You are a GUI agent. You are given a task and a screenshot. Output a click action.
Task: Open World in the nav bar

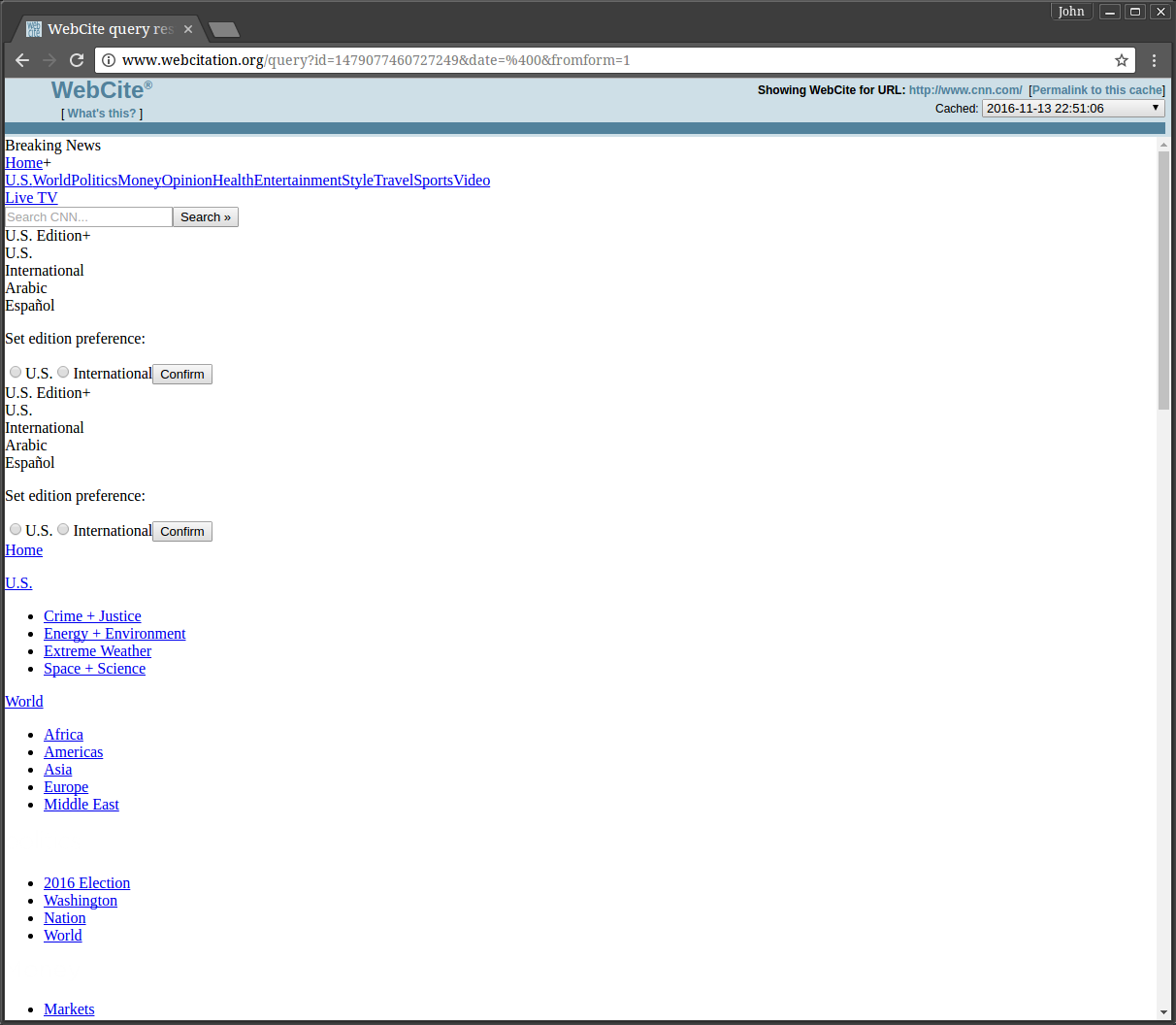click(52, 181)
